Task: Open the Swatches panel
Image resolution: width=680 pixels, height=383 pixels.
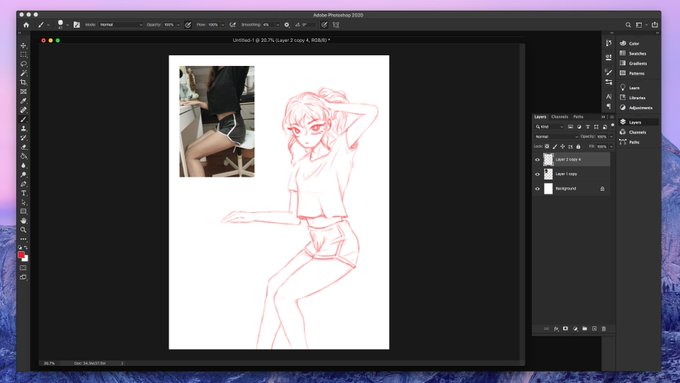Action: 638,53
